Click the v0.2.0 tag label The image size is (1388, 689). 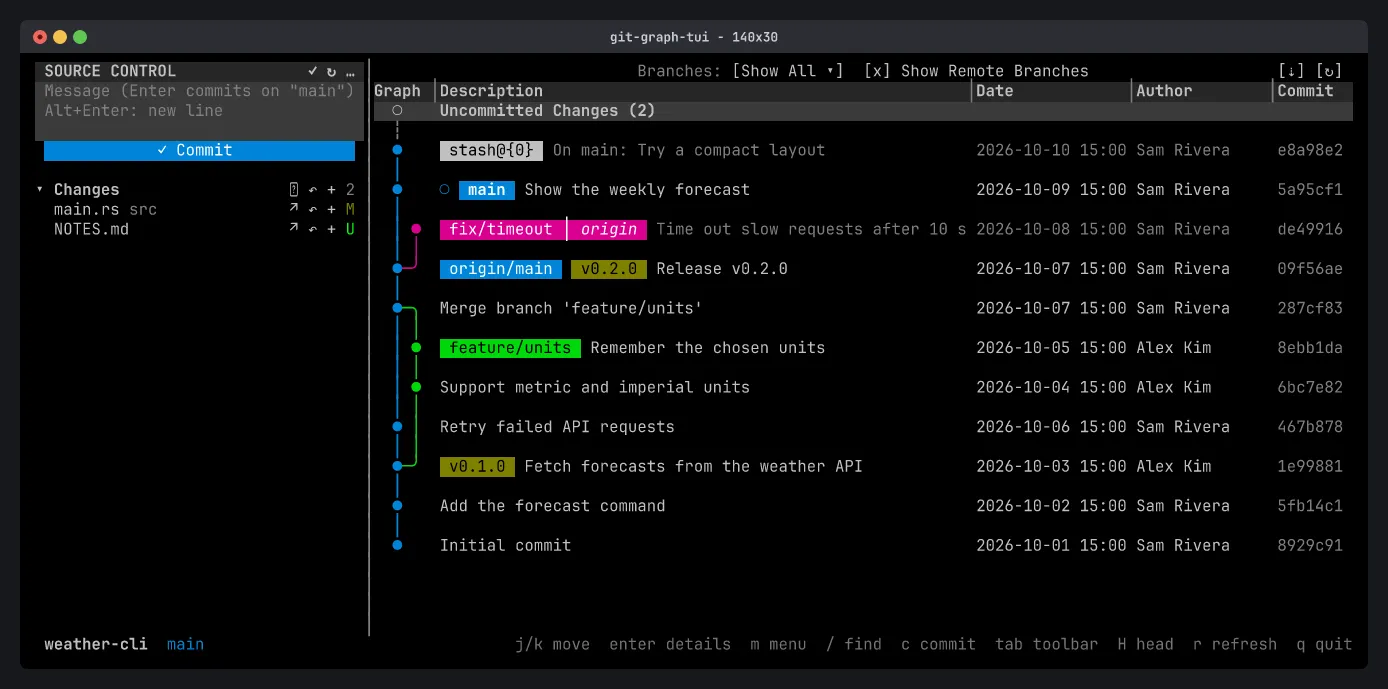click(609, 269)
